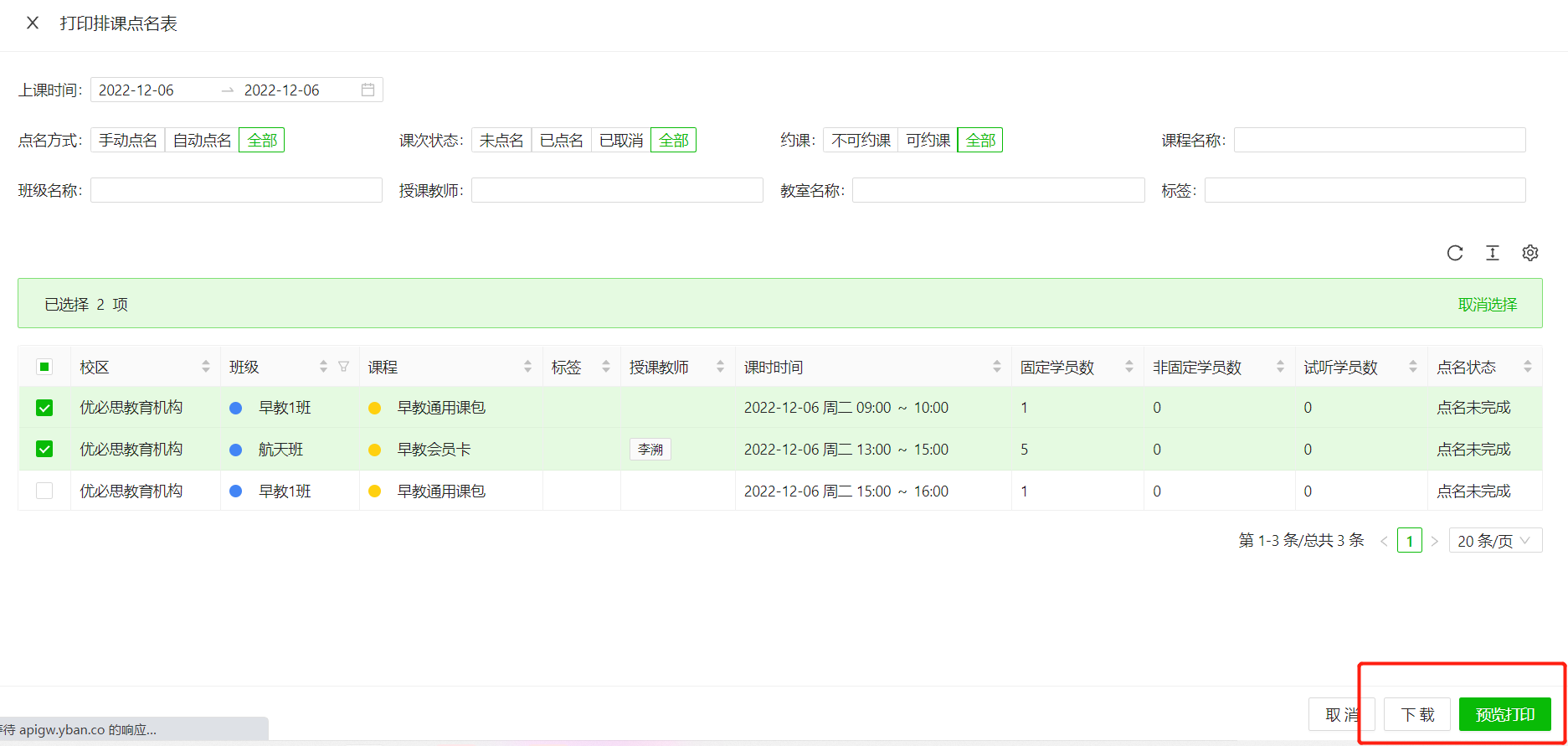
Task: Sort by 课时时间 column arrows
Action: point(996,367)
